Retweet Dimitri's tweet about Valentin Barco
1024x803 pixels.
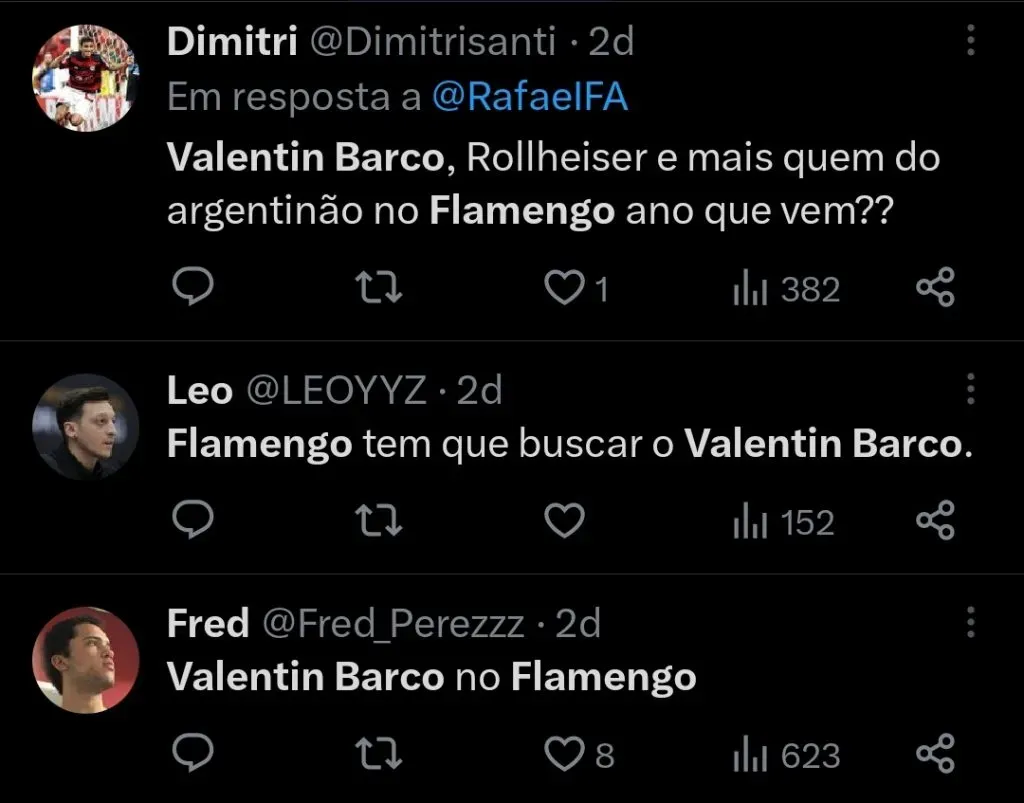point(379,289)
